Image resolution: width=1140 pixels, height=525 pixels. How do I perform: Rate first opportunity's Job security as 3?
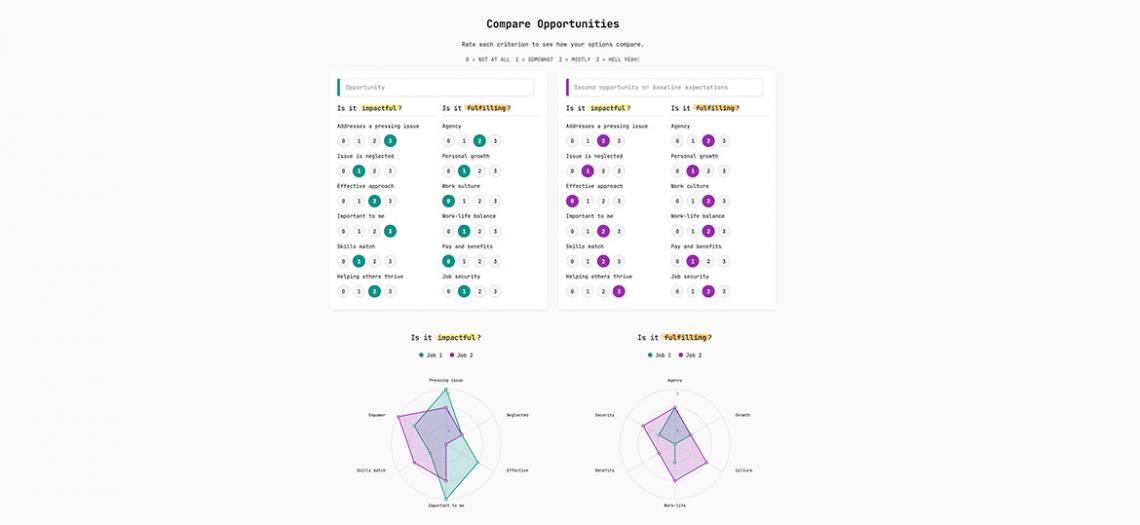coord(495,291)
